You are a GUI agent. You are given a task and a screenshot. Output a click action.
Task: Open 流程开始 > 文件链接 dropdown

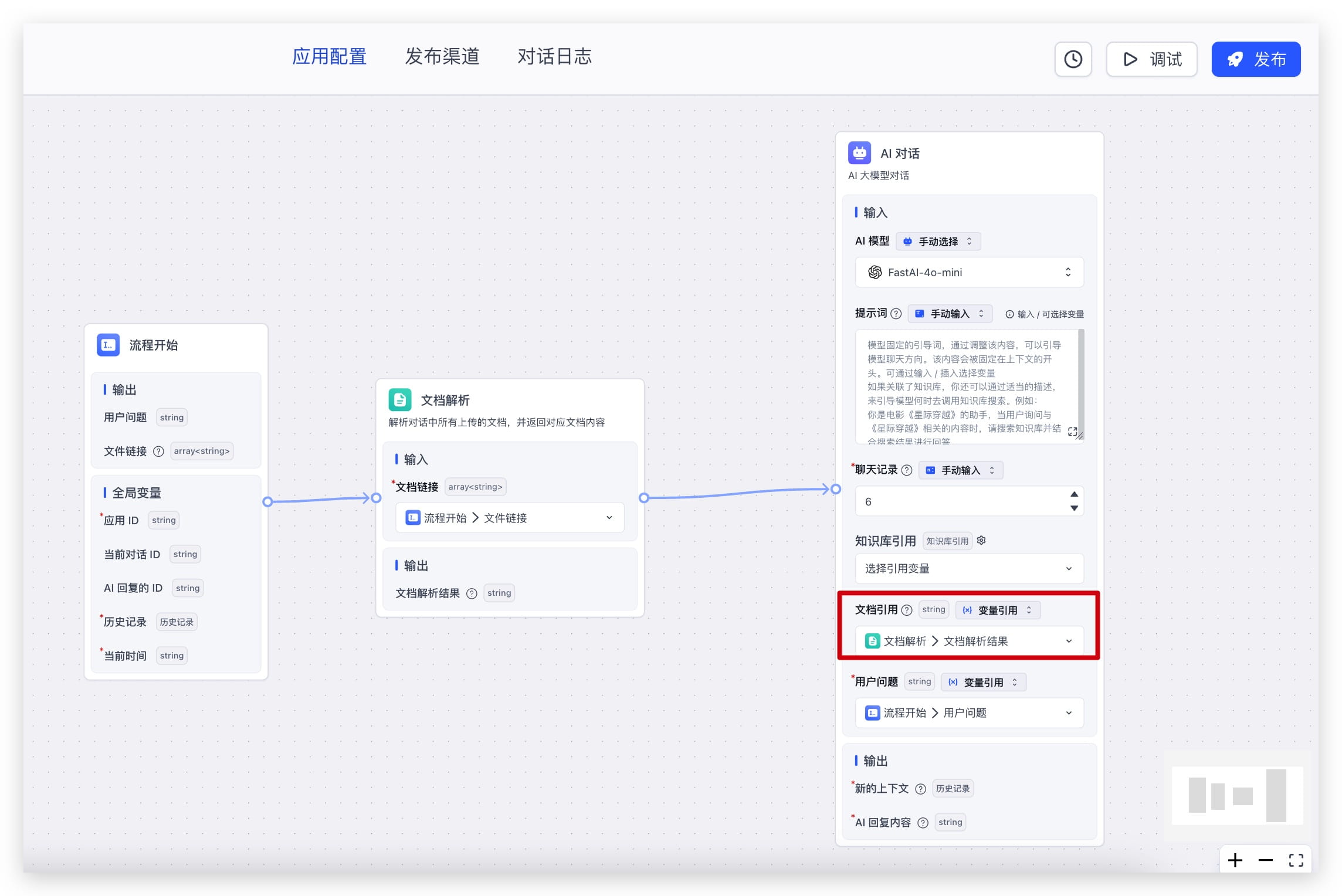click(509, 518)
